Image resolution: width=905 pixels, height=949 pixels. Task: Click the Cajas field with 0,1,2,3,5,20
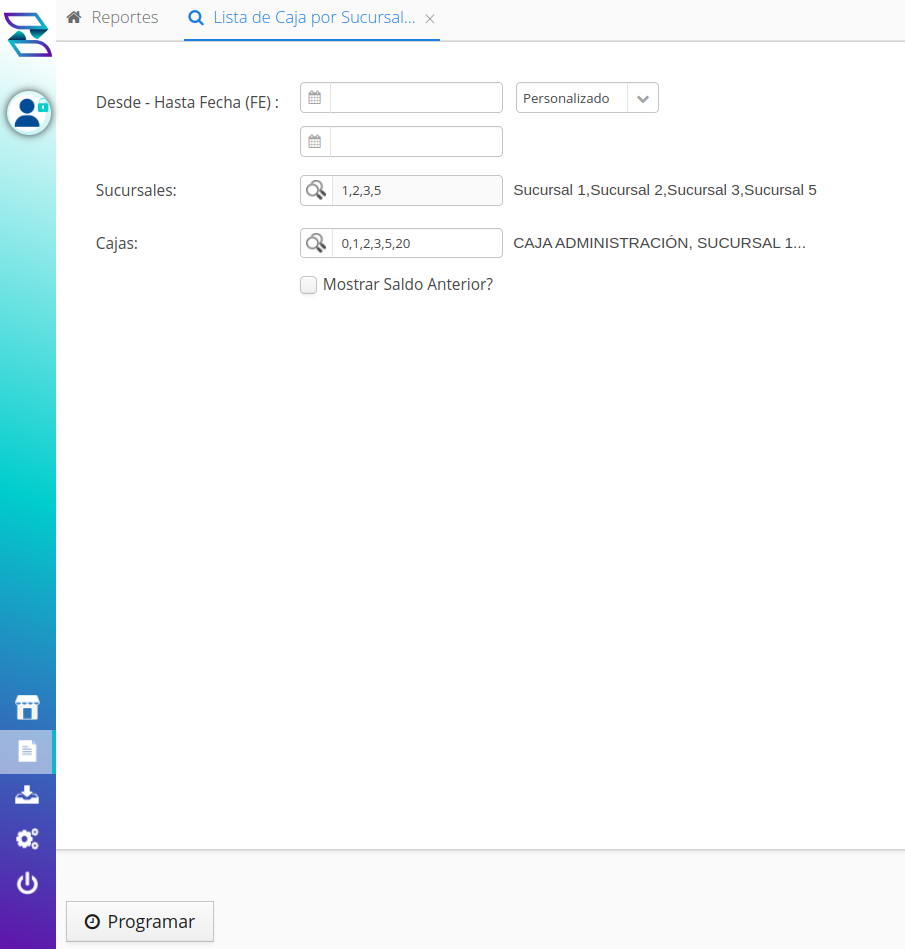[x=417, y=243]
